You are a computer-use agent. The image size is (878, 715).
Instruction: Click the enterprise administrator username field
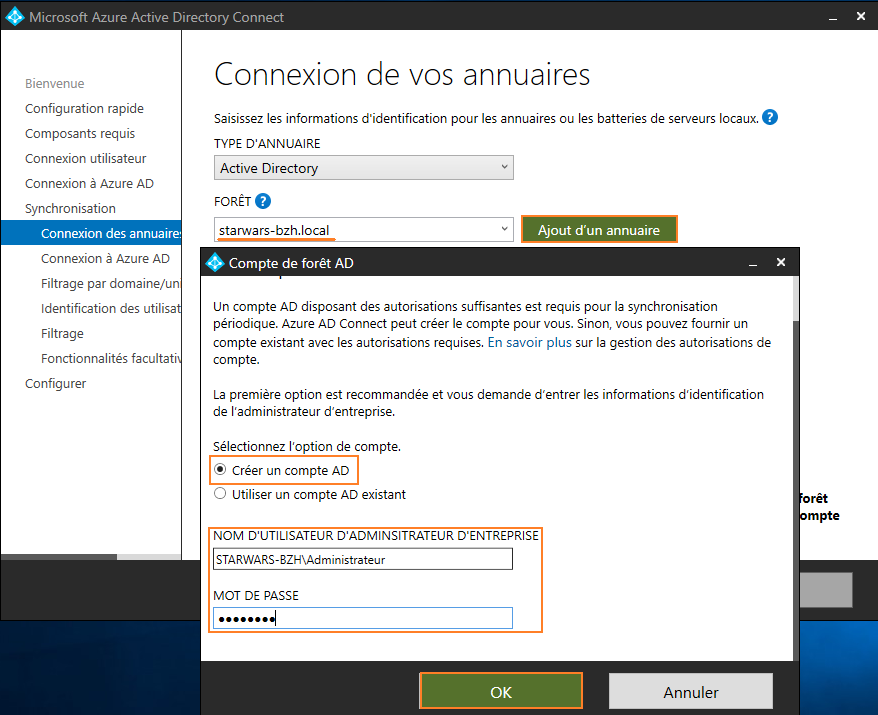[362, 559]
